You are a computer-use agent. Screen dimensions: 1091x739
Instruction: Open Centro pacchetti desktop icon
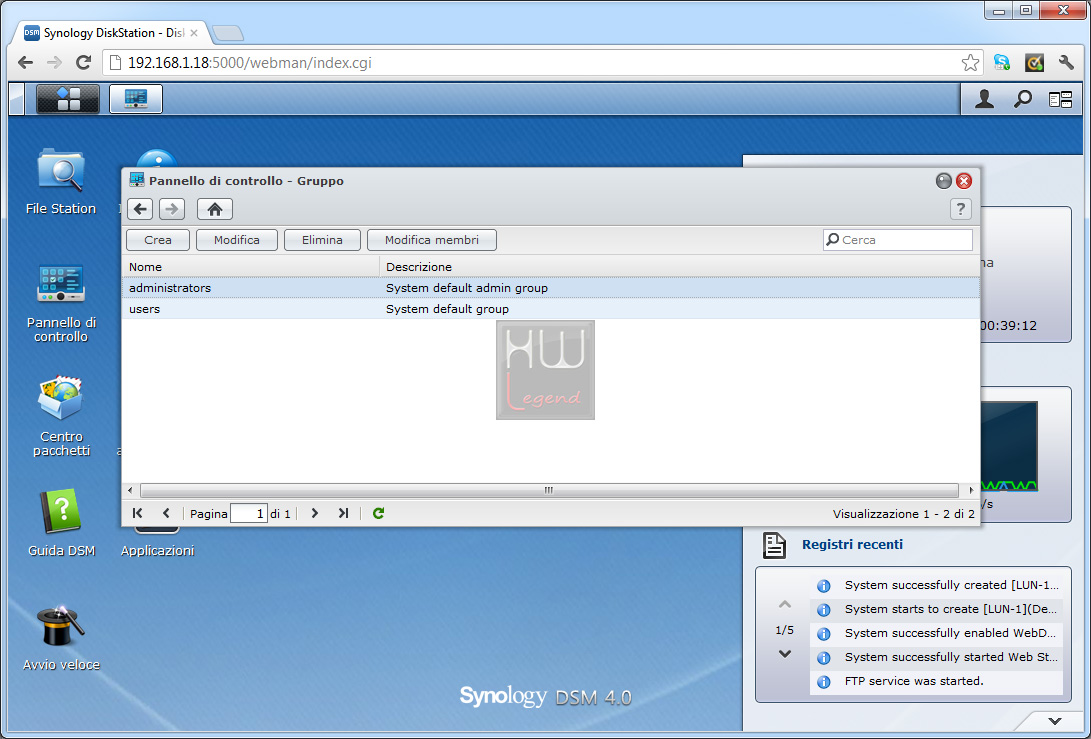[x=61, y=416]
